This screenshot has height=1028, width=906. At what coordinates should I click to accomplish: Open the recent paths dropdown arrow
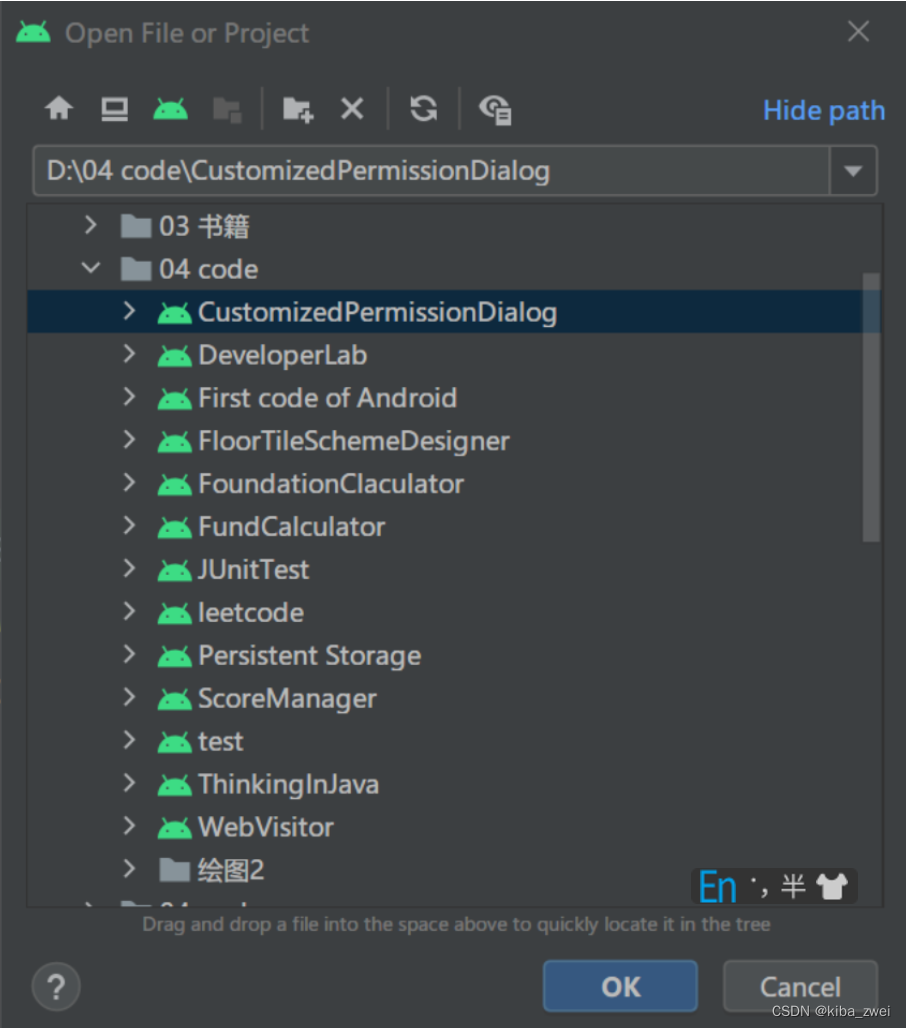coord(853,171)
